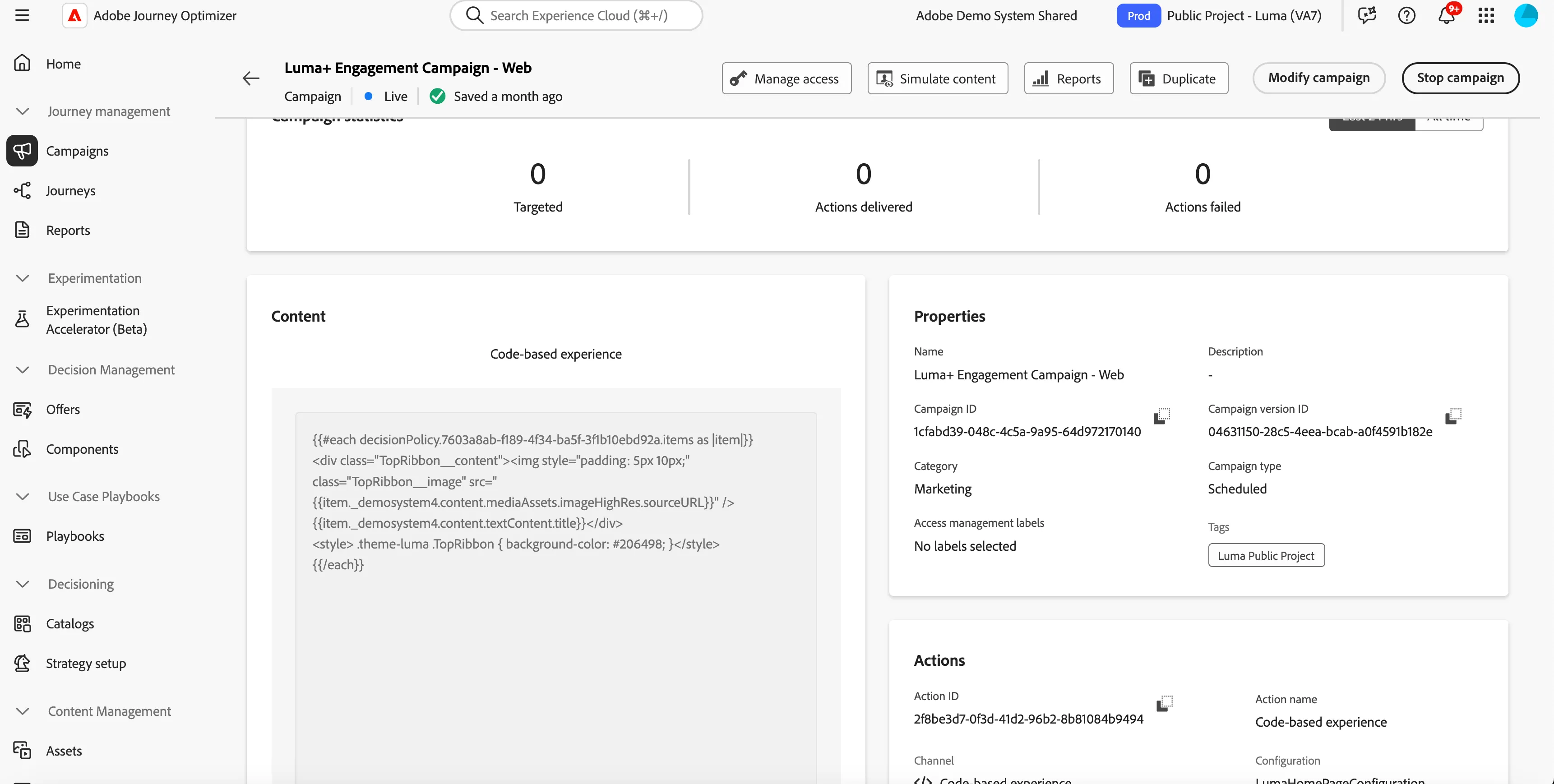Click the notifications bell icon
This screenshot has width=1554, height=784.
coord(1447,15)
